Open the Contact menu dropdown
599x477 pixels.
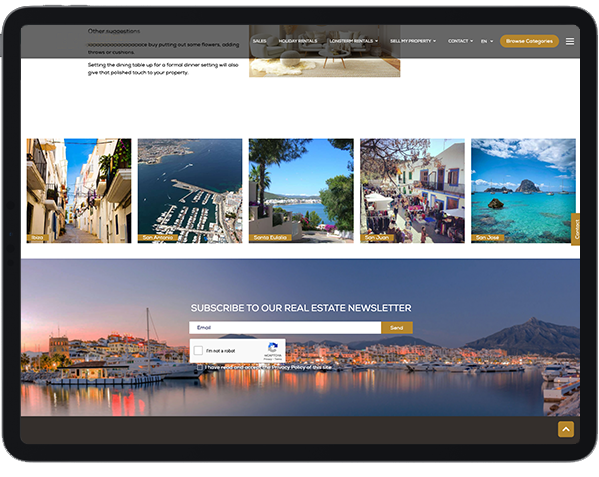point(460,41)
